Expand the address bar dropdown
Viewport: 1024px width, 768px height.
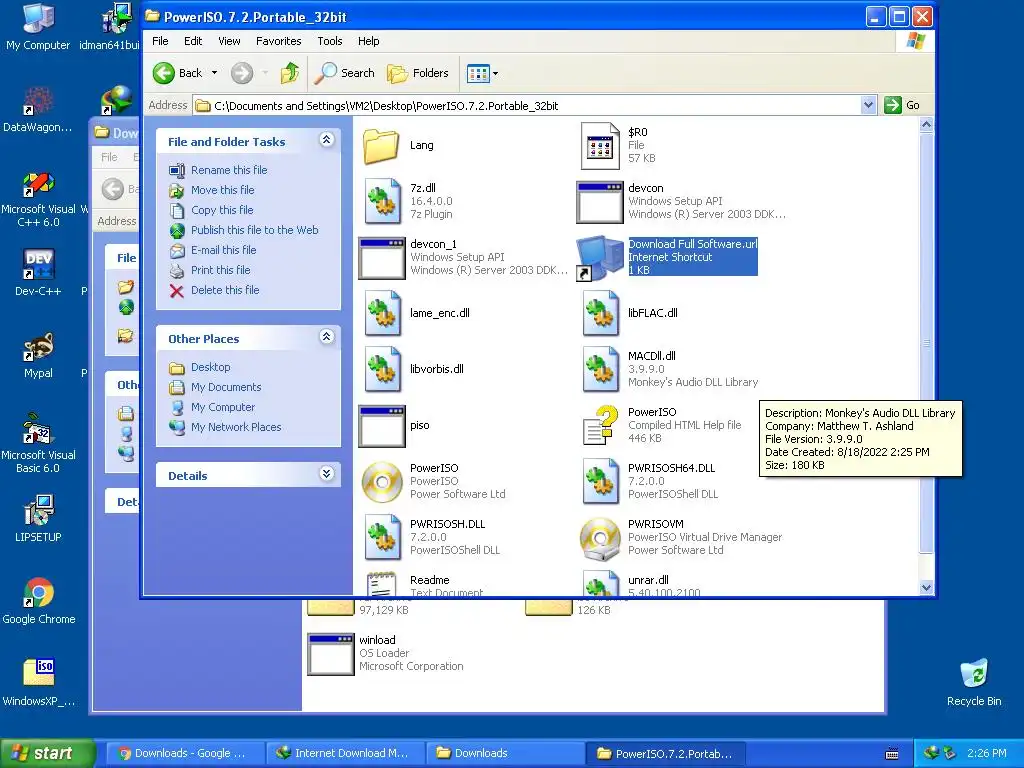868,105
